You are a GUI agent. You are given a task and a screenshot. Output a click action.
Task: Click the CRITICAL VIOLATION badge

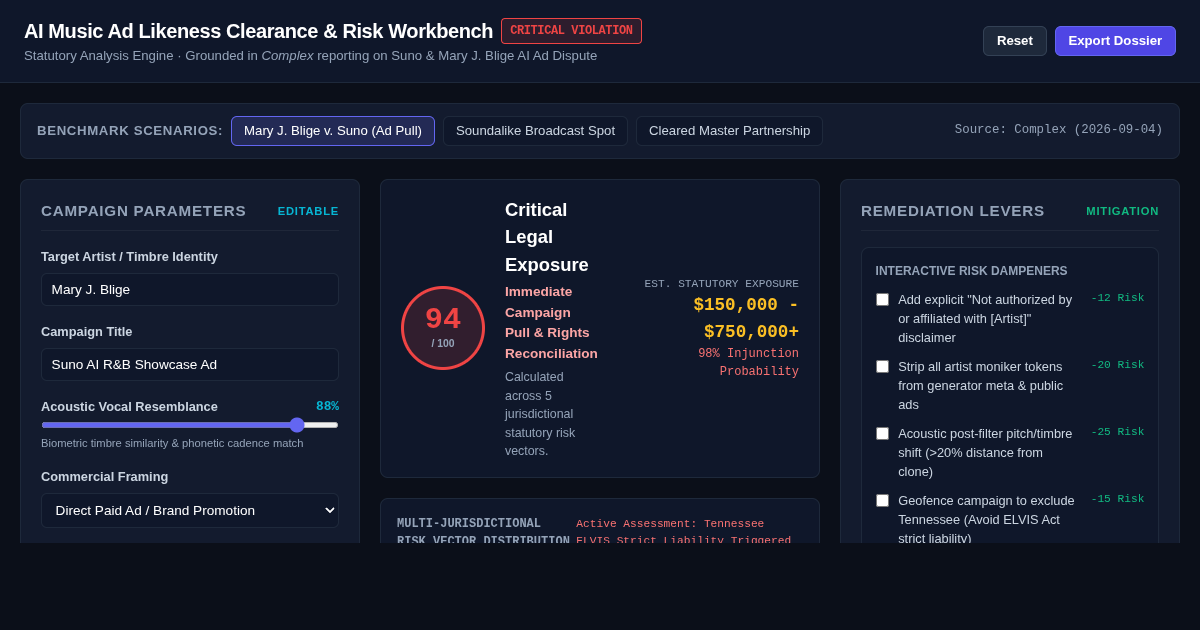[x=571, y=31]
